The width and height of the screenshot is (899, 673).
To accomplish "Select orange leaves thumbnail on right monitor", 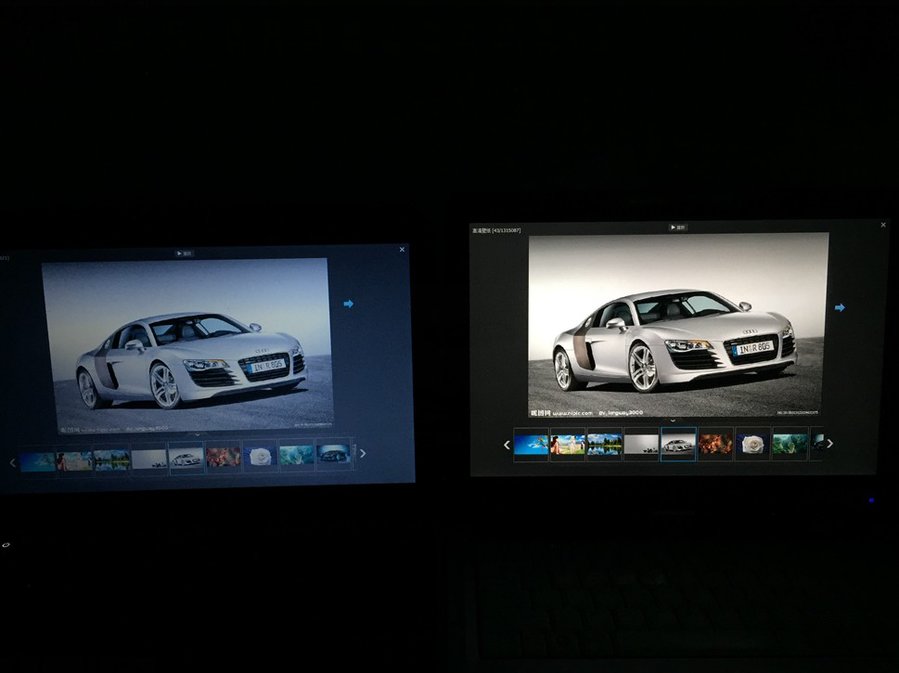I will [x=715, y=444].
